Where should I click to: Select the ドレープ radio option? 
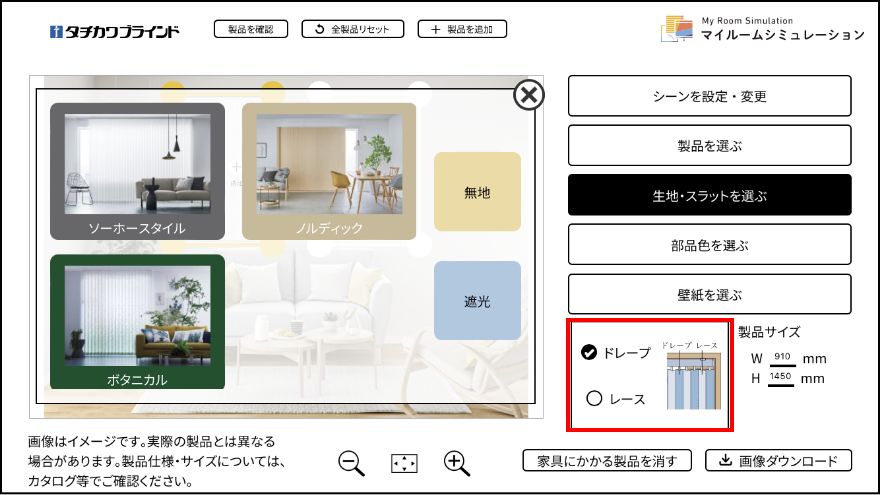coord(591,352)
